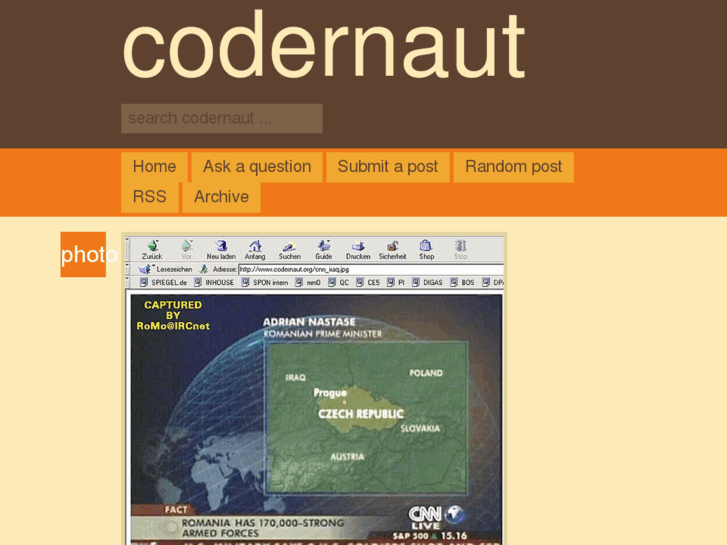
Task: Open the codernaut site title link
Action: point(323,45)
